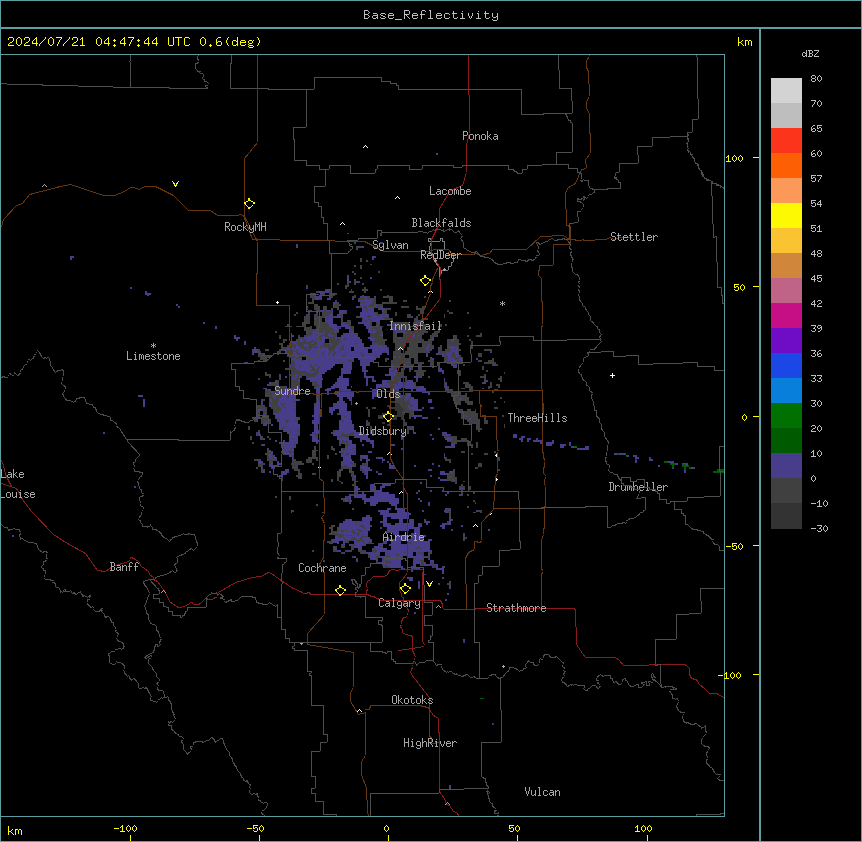Viewport: 862px width, 842px height.
Task: Click the ThreeHills label
Action: tap(537, 418)
